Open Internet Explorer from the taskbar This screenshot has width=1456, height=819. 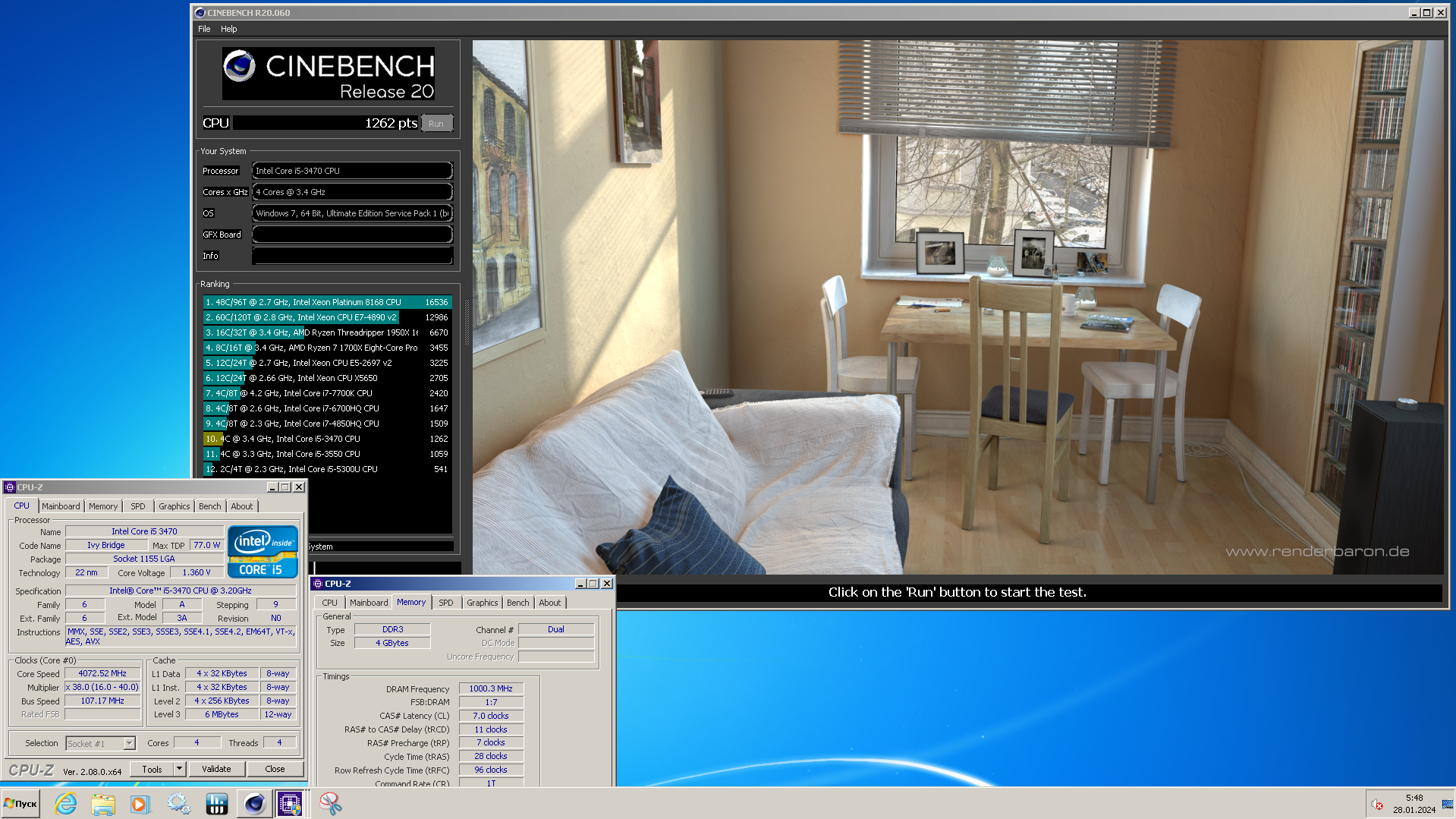click(x=66, y=803)
